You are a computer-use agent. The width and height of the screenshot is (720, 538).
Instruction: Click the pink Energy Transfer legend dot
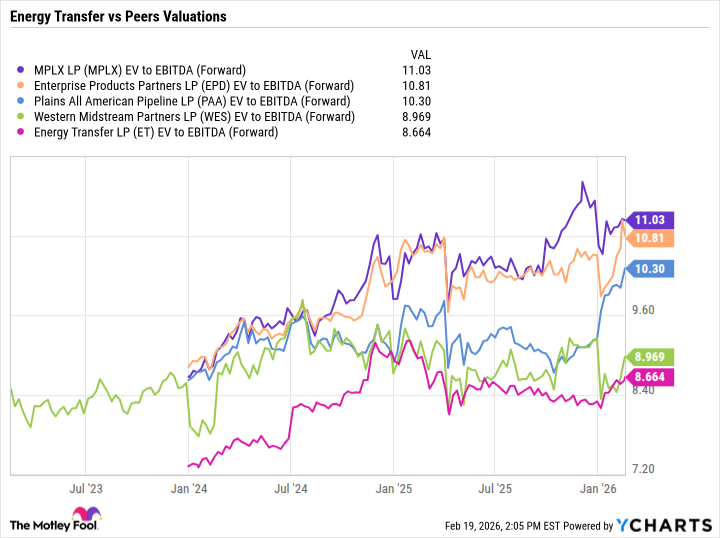pos(23,132)
